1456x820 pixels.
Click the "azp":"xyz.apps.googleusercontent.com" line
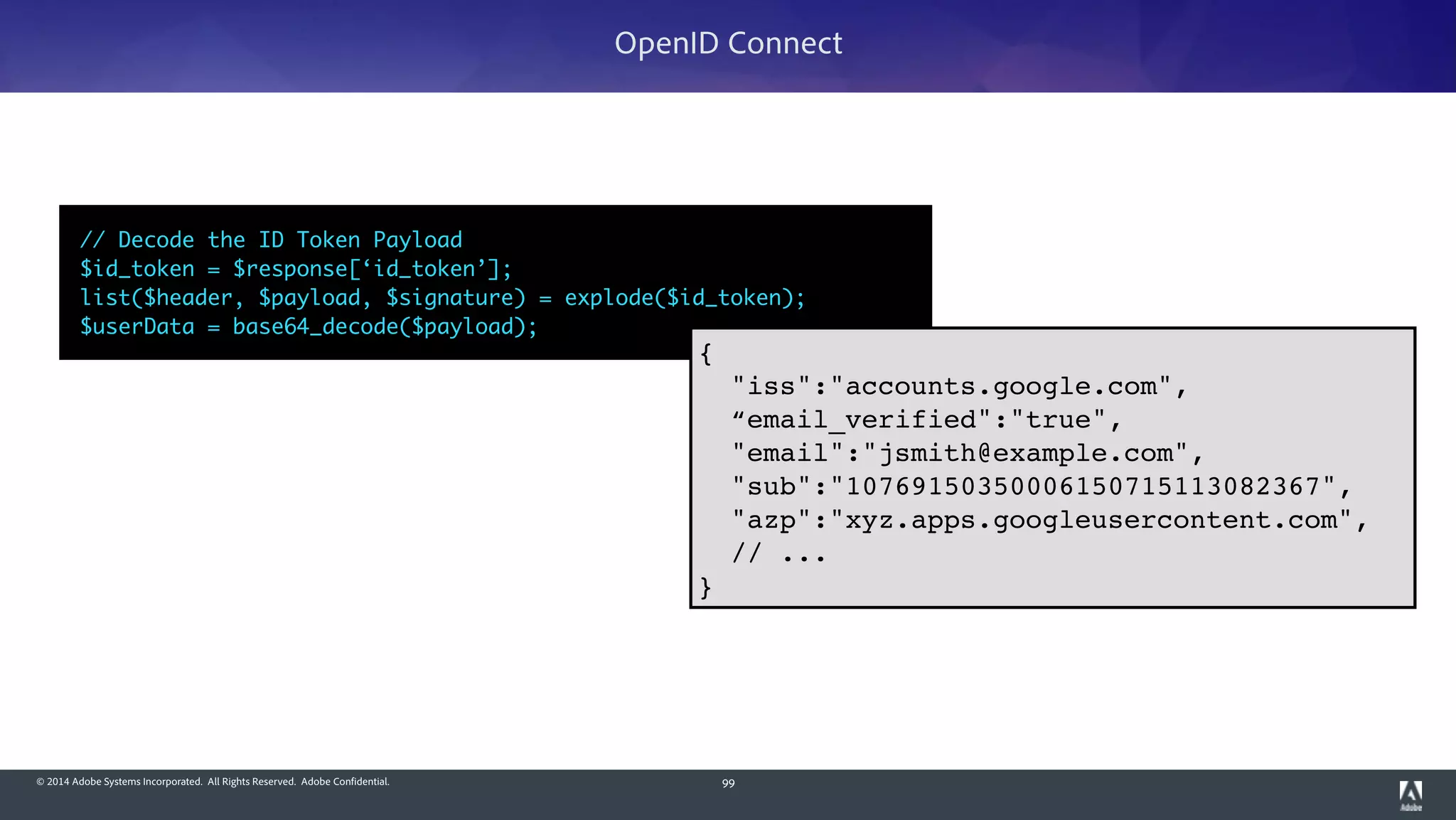1049,521
